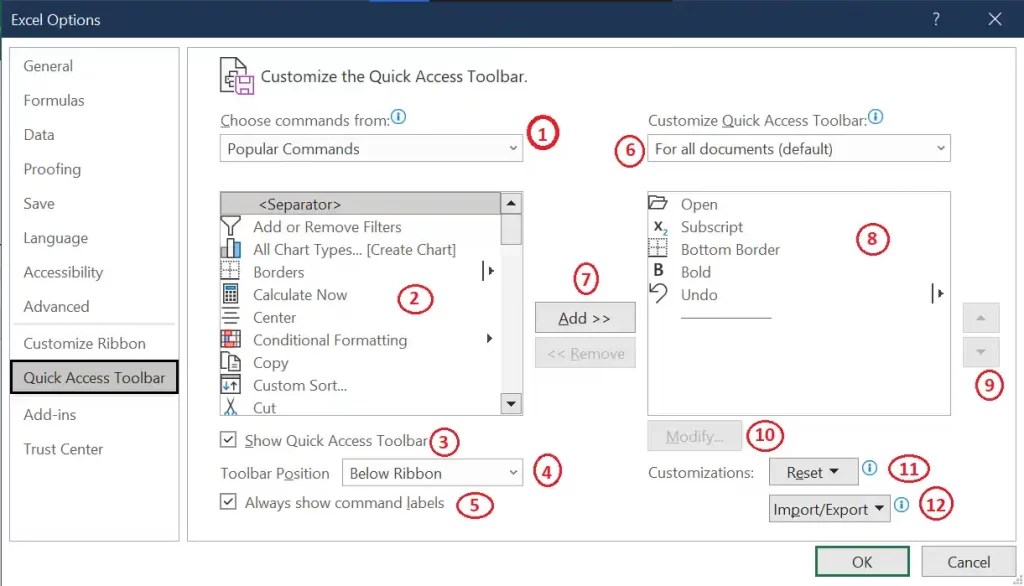Open the Add-ins category
1024x586 pixels.
(x=50, y=414)
